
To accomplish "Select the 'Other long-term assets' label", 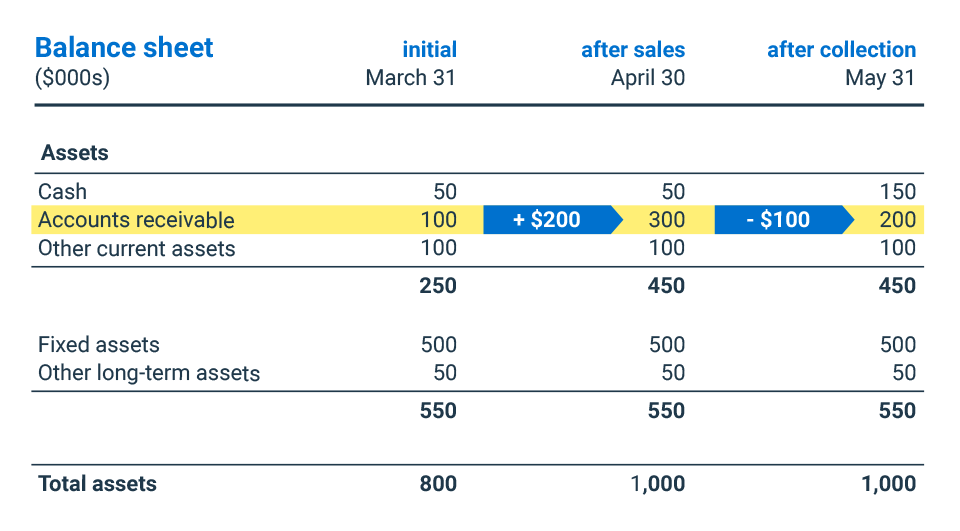I will (x=148, y=373).
